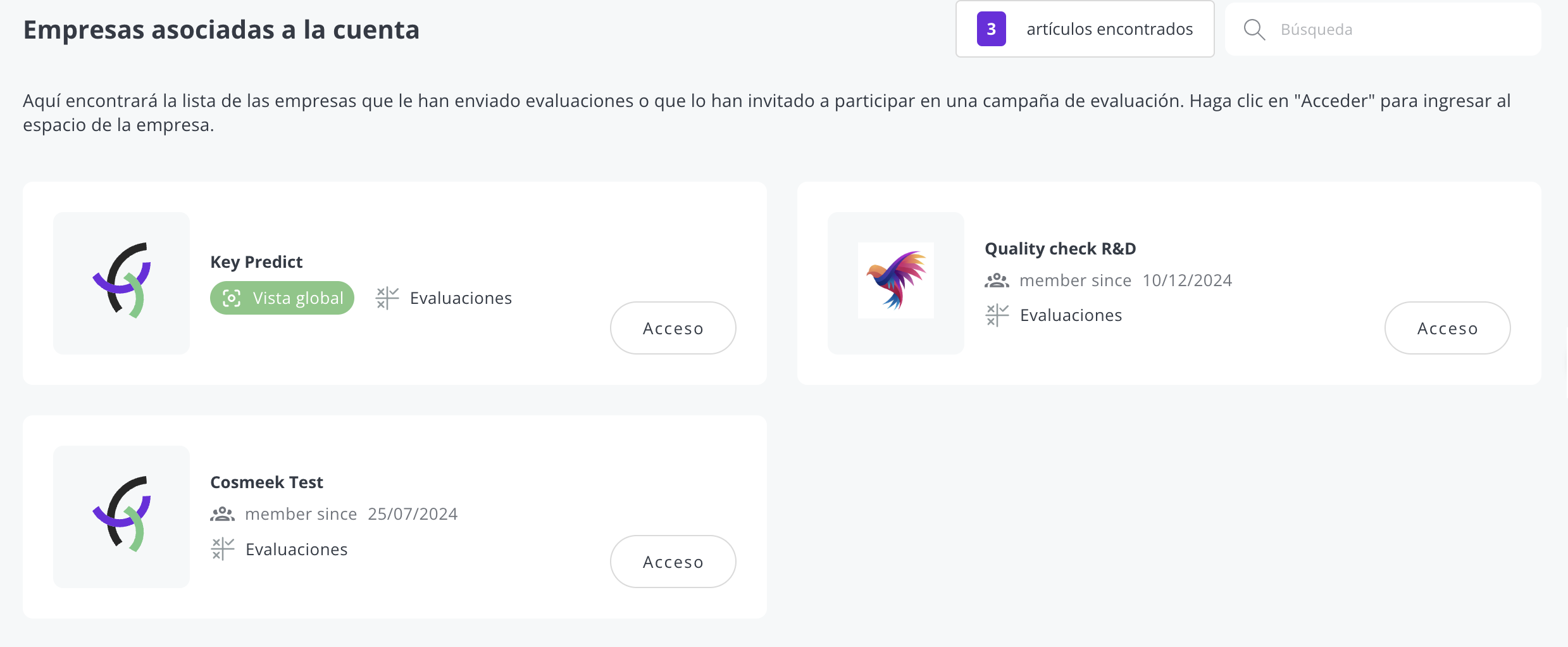Click the search magnifier icon

point(1254,30)
